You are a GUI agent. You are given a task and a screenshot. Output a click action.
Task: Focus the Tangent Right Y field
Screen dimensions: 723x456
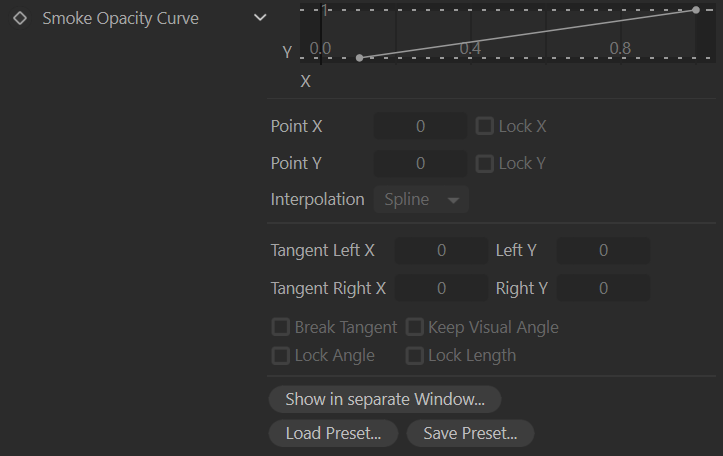point(603,288)
